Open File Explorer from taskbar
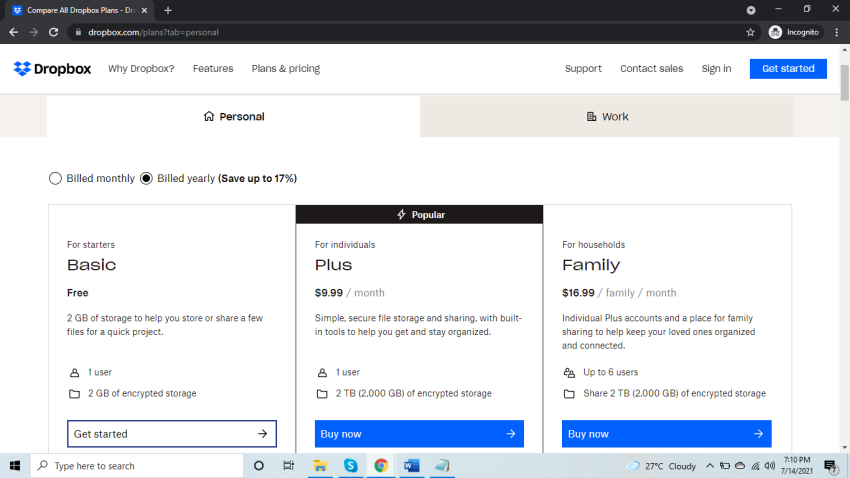The width and height of the screenshot is (850, 478). pos(320,466)
